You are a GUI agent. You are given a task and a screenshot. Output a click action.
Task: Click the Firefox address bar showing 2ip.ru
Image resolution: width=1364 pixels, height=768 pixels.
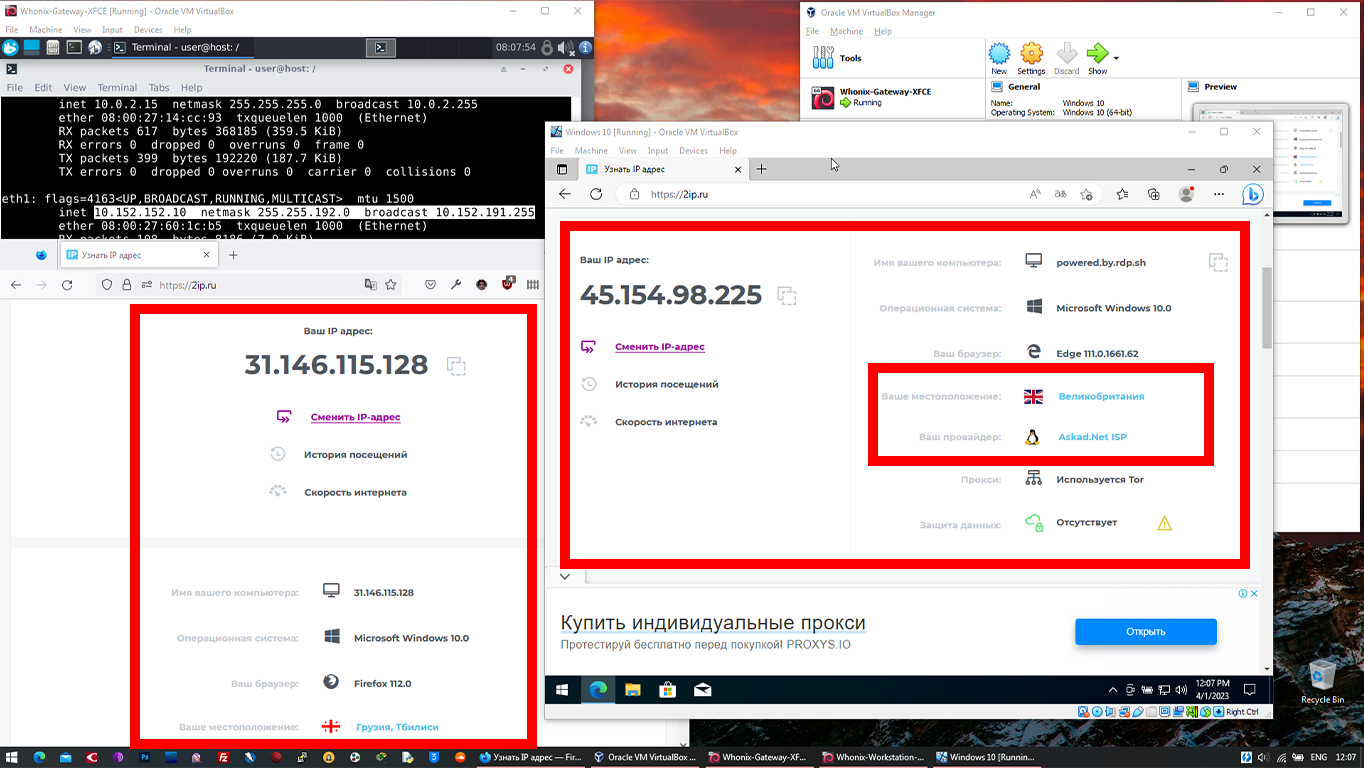pos(248,285)
